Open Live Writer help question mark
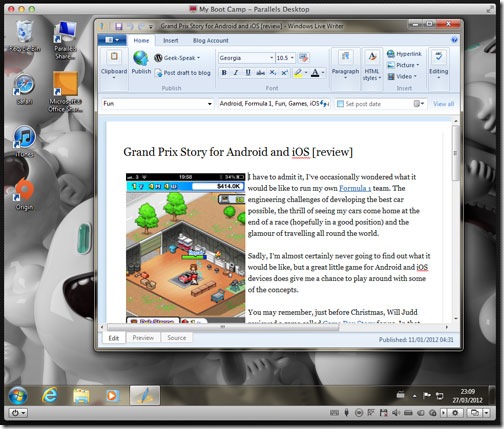 (x=454, y=40)
